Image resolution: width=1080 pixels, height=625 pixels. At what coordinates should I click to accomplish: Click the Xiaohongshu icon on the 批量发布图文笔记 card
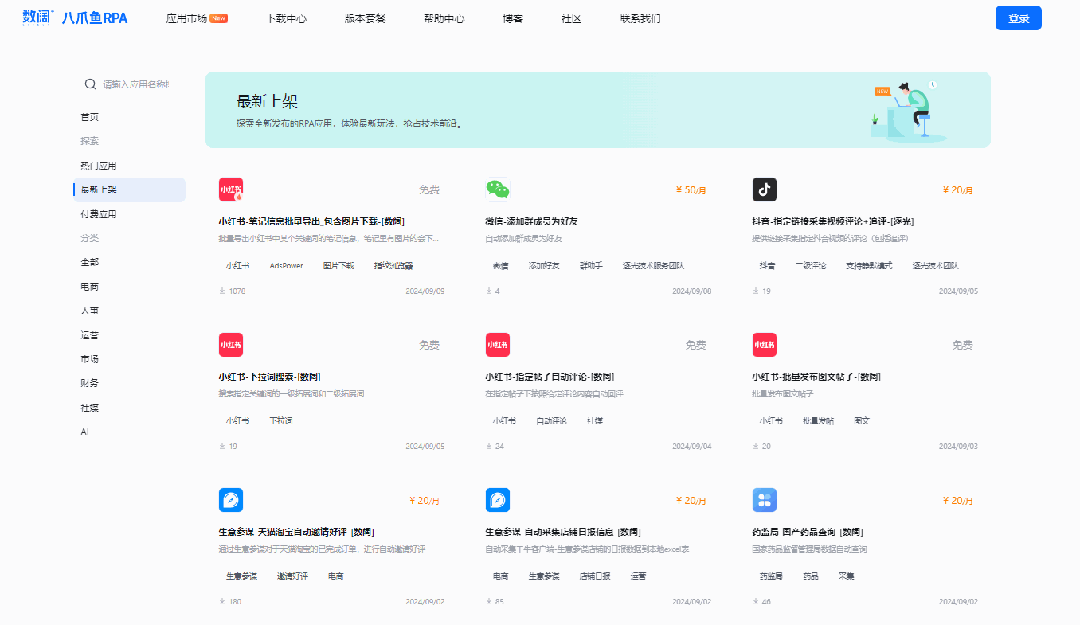pos(766,344)
